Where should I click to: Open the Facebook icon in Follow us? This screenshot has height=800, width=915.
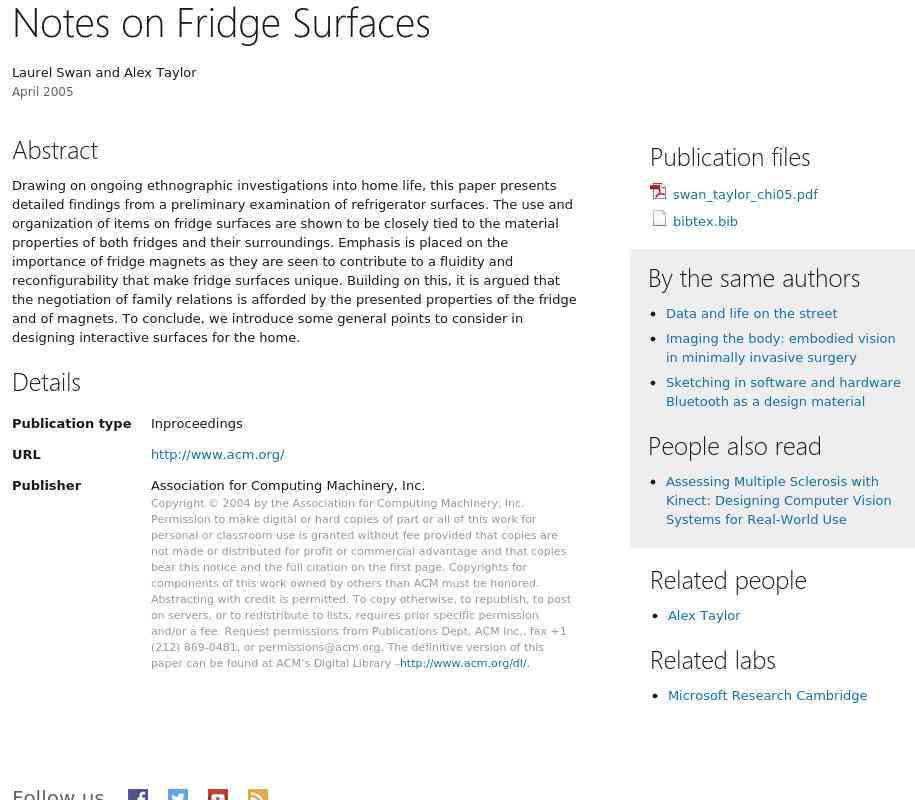pos(138,795)
